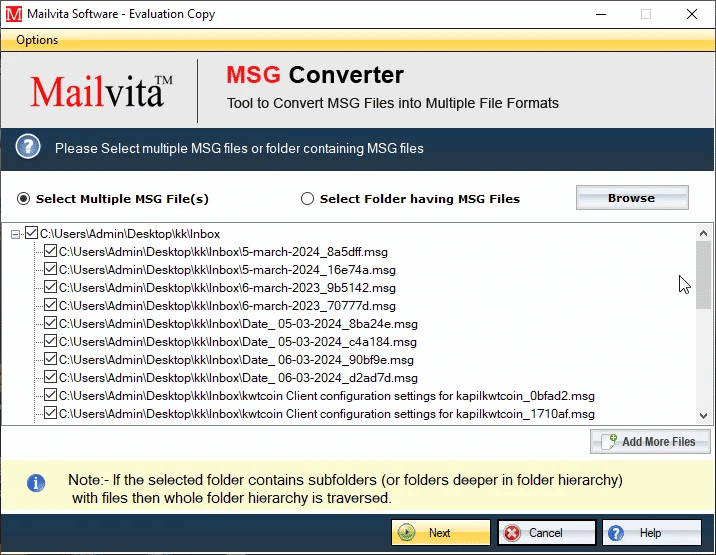Screen dimensions: 716x555
Task: Select the 5-march-2024_8a5dff.msg file path
Action: (x=223, y=252)
